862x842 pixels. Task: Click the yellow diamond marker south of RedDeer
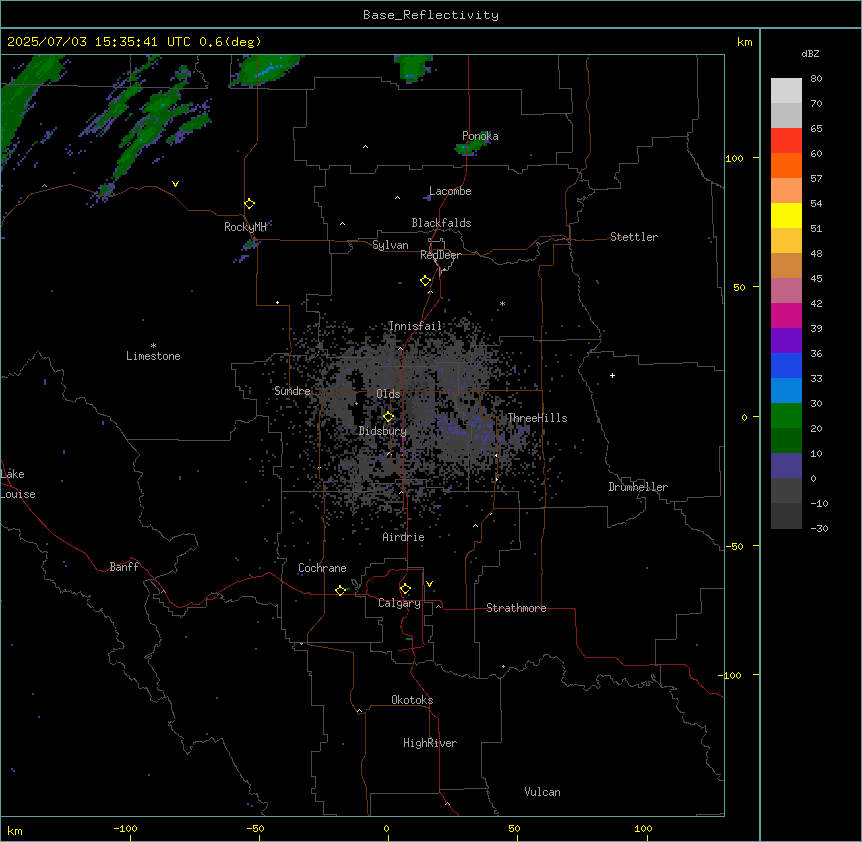coord(425,280)
